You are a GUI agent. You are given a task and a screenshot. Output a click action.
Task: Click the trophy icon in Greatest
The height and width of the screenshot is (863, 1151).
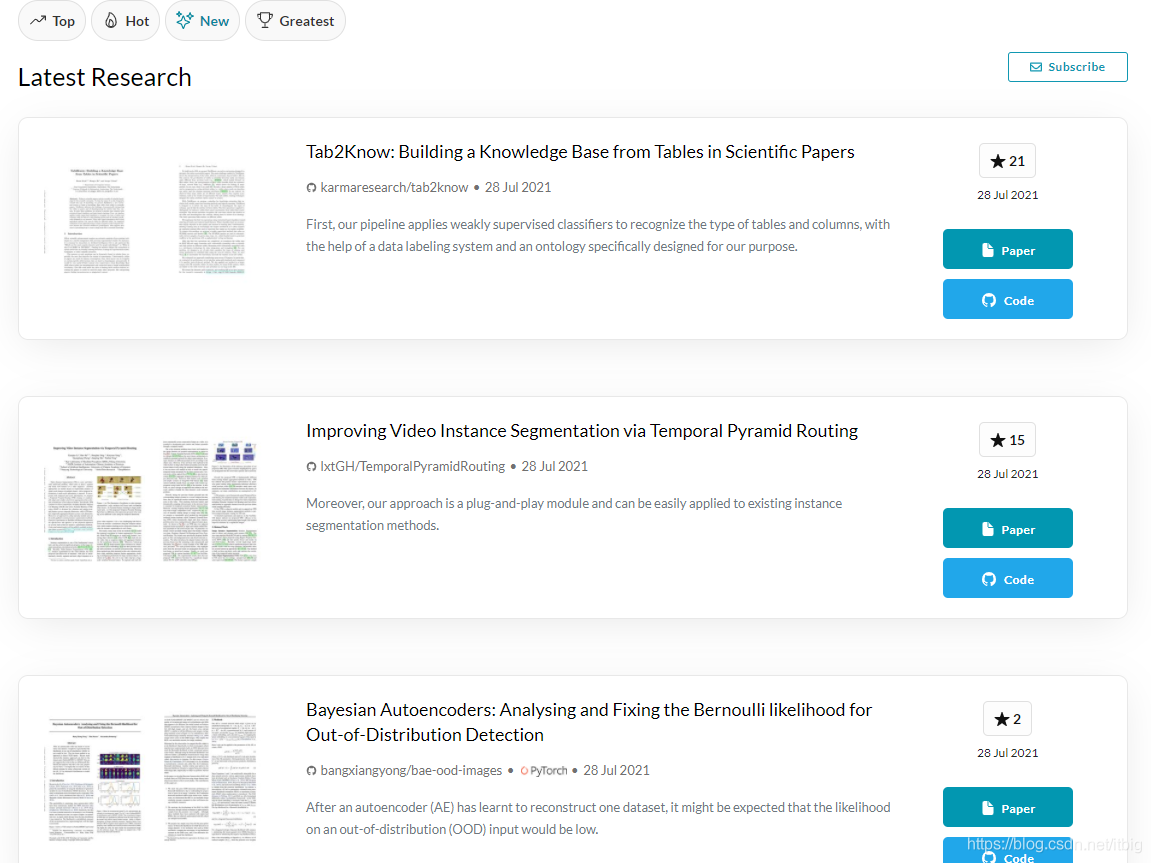pos(265,21)
